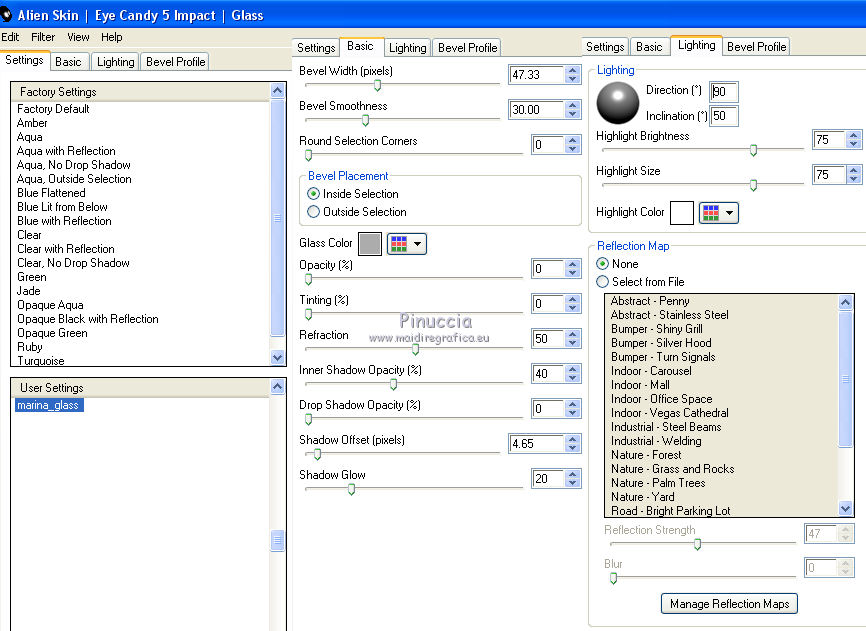Click the Refraction slider handle

pyautogui.click(x=415, y=349)
